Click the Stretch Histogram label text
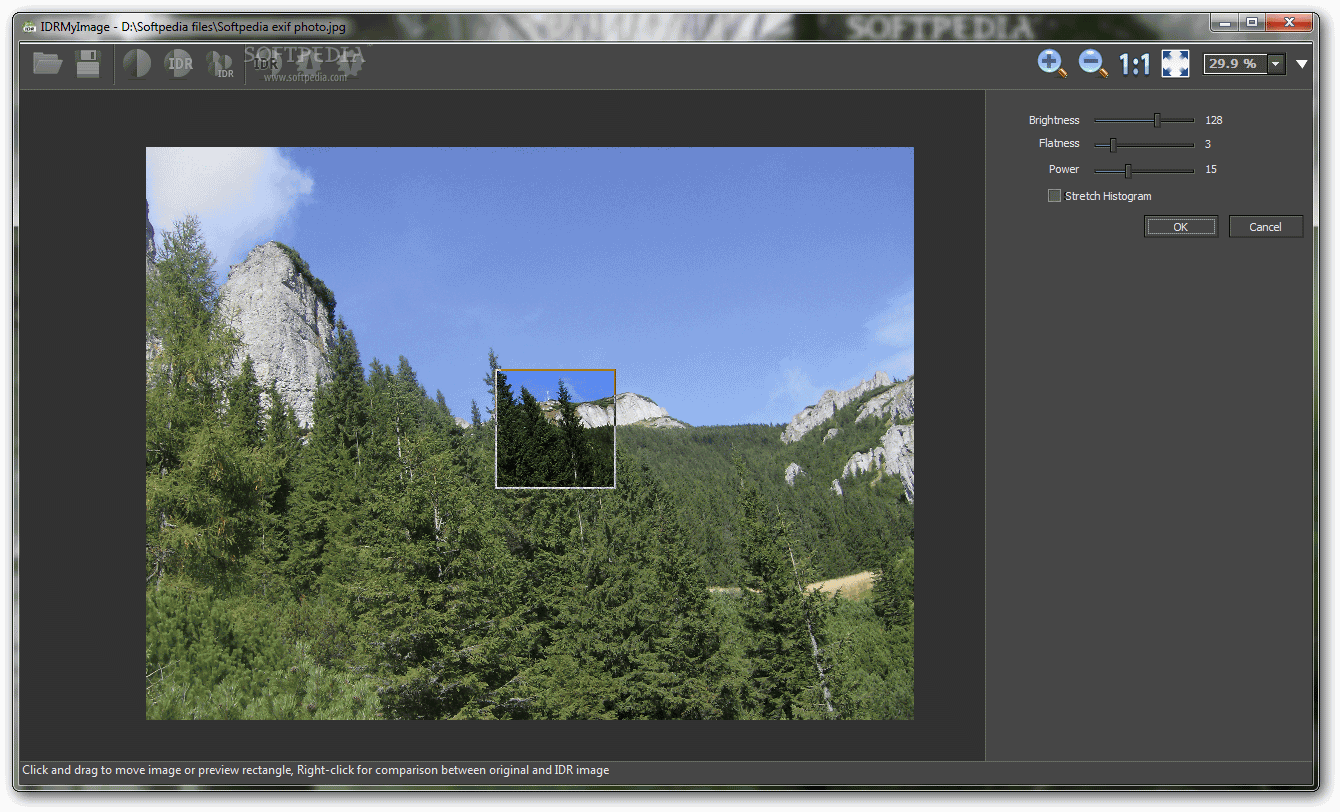The width and height of the screenshot is (1340, 812). [1108, 196]
